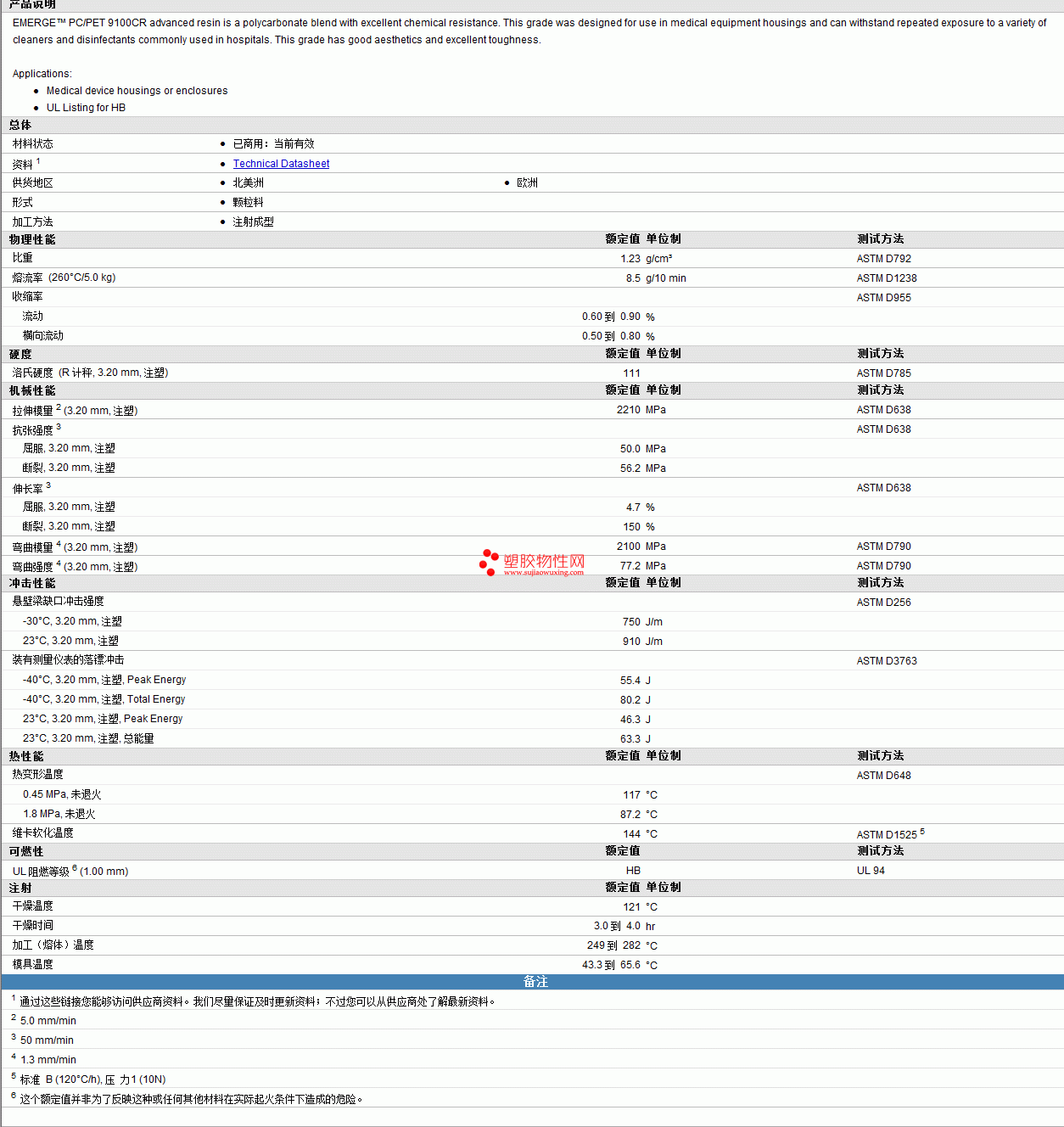Image resolution: width=1064 pixels, height=1127 pixels.
Task: Click the melt temperature value '249 到 282'
Action: coord(613,946)
